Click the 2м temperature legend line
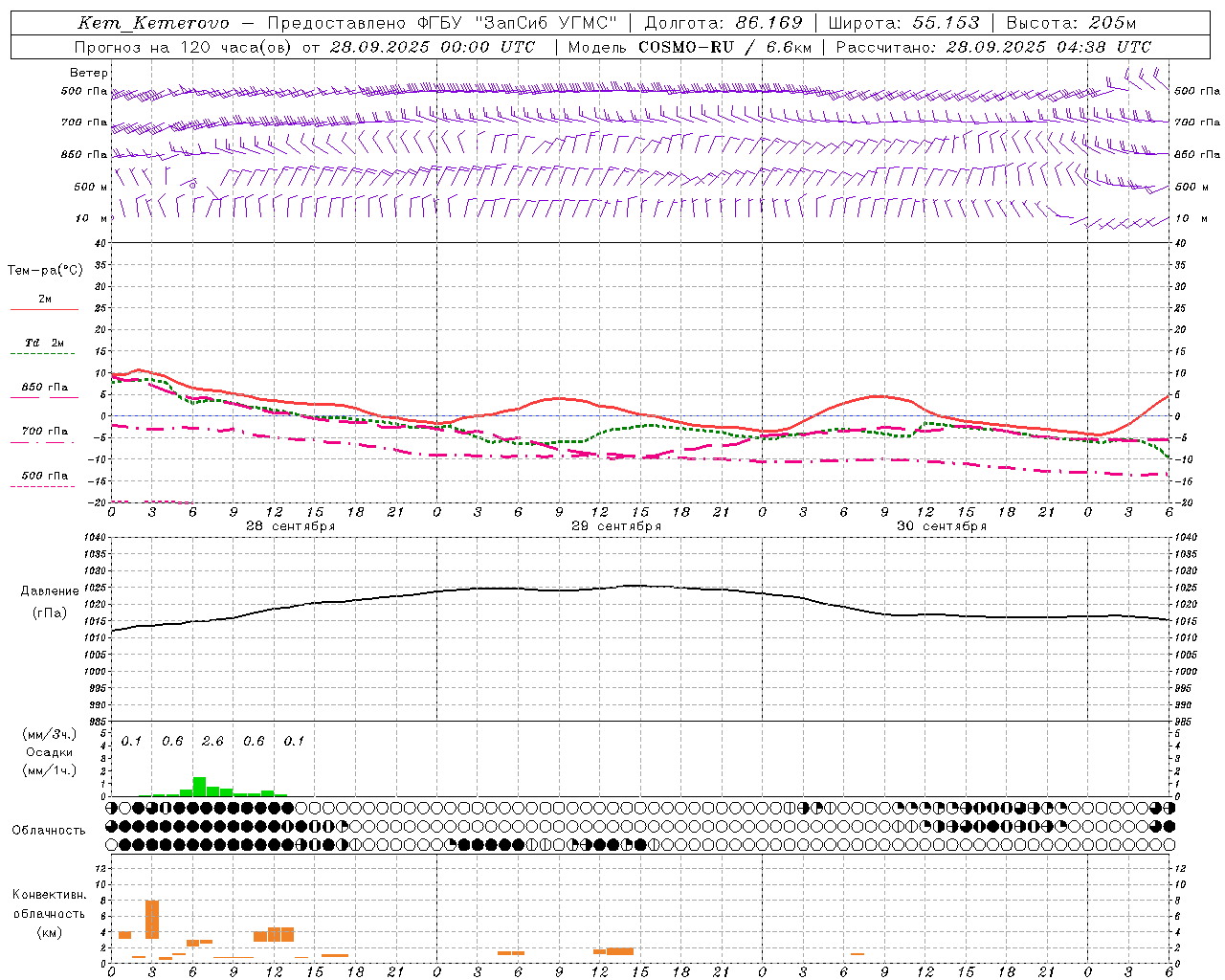The height and width of the screenshot is (980, 1225). pos(44,302)
